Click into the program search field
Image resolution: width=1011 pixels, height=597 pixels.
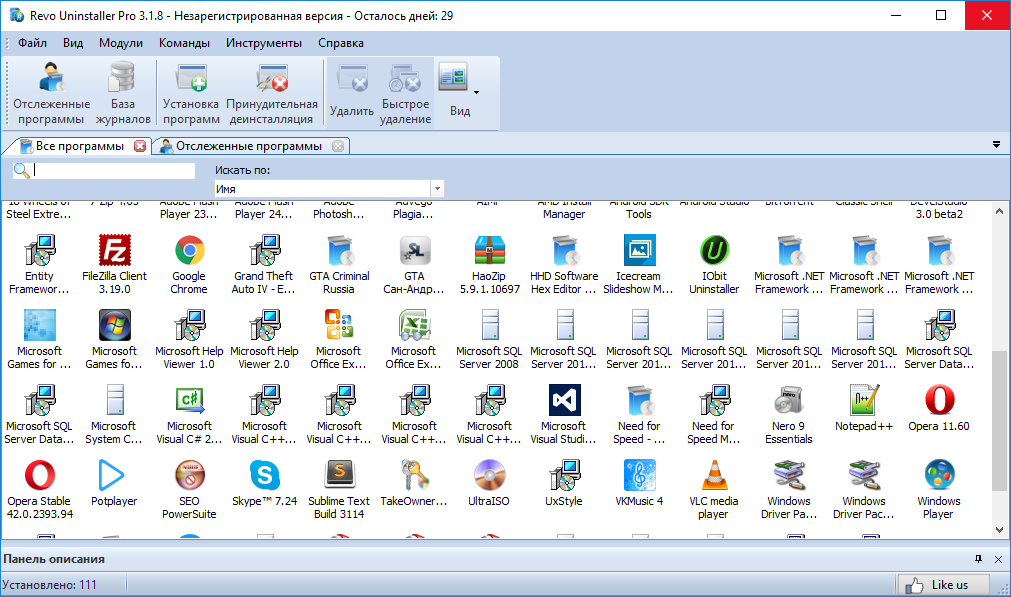pyautogui.click(x=113, y=170)
